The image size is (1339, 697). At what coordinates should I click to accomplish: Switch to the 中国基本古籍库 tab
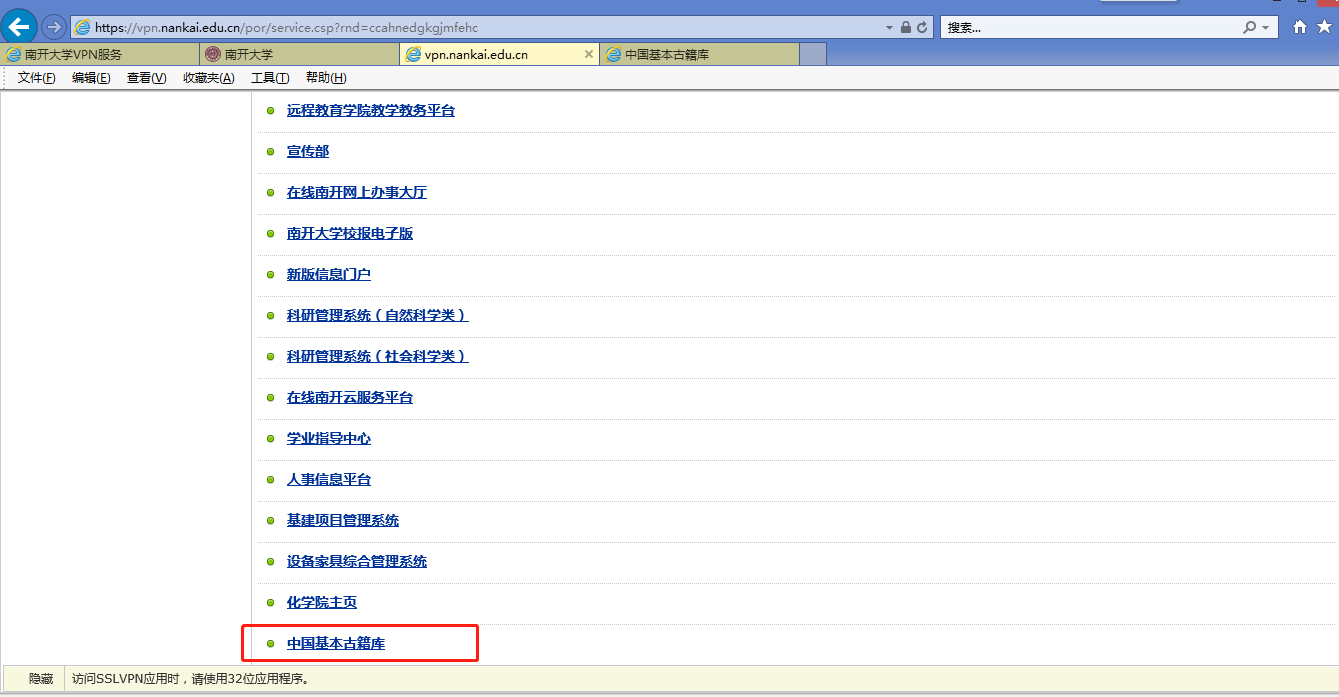pos(700,55)
